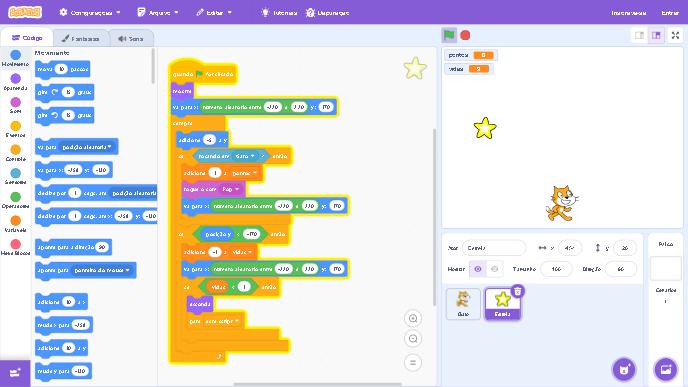Open the choose a sprite button

624,369
